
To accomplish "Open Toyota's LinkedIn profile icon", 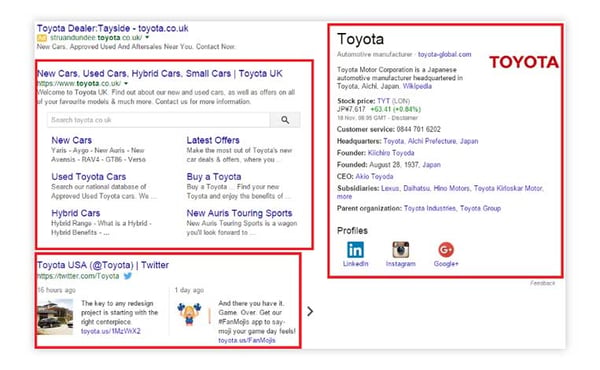I will 355,250.
